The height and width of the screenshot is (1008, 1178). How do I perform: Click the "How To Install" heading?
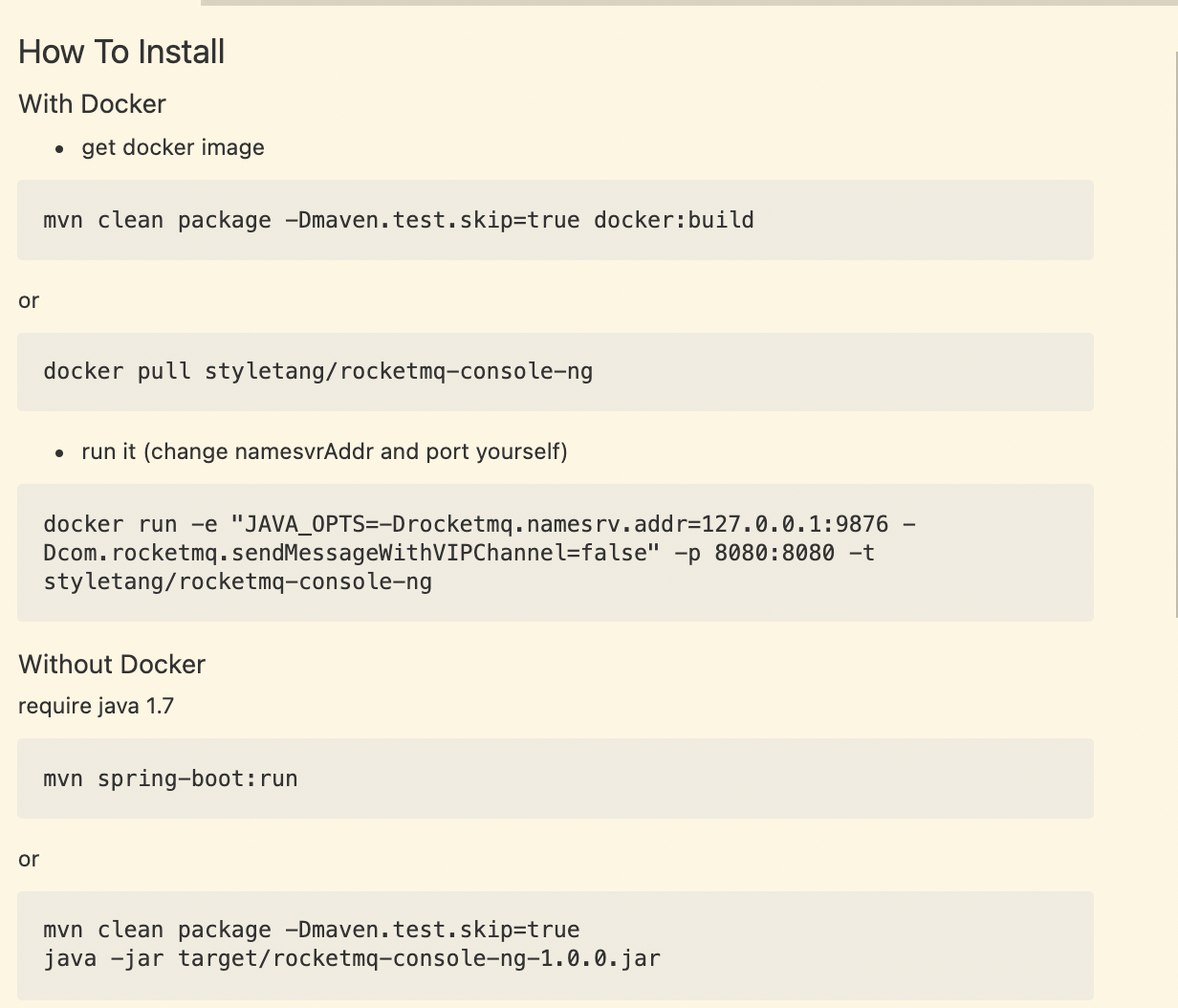[x=121, y=52]
